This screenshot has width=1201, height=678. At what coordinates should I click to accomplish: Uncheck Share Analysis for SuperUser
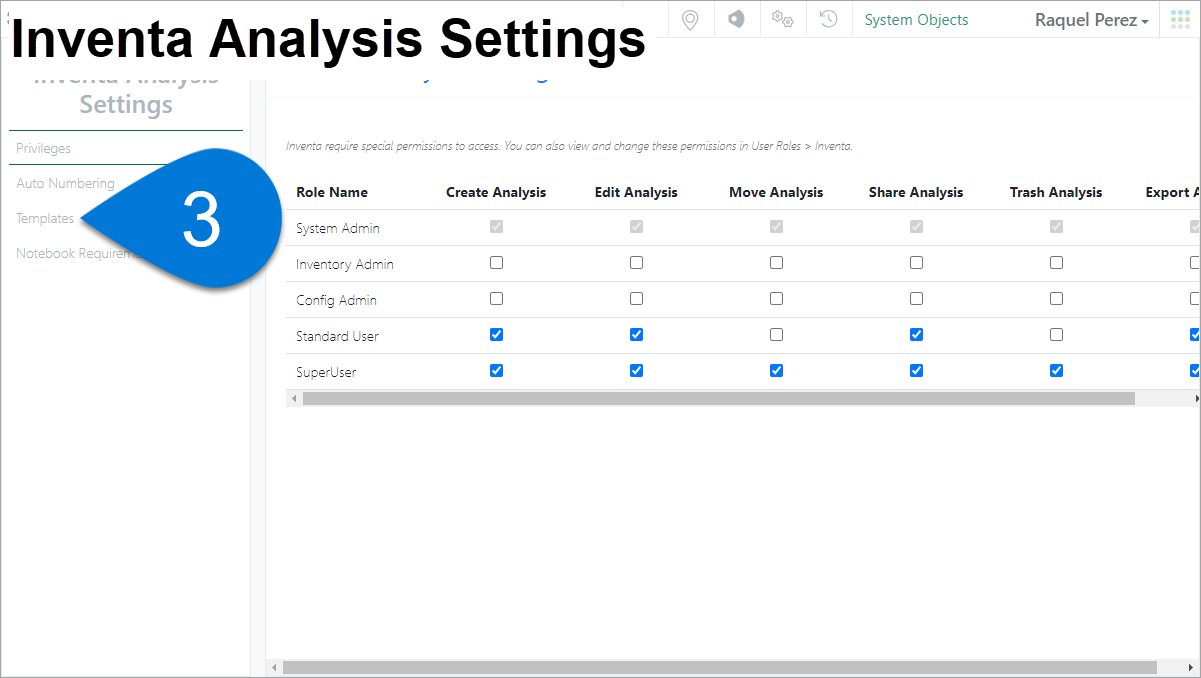coord(916,371)
